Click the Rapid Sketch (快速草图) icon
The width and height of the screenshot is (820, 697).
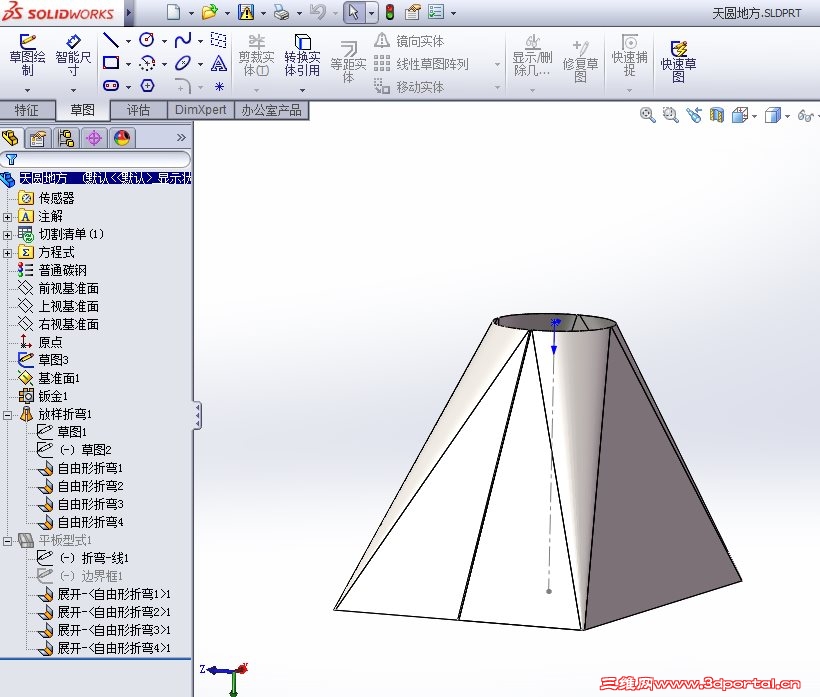pos(678,62)
